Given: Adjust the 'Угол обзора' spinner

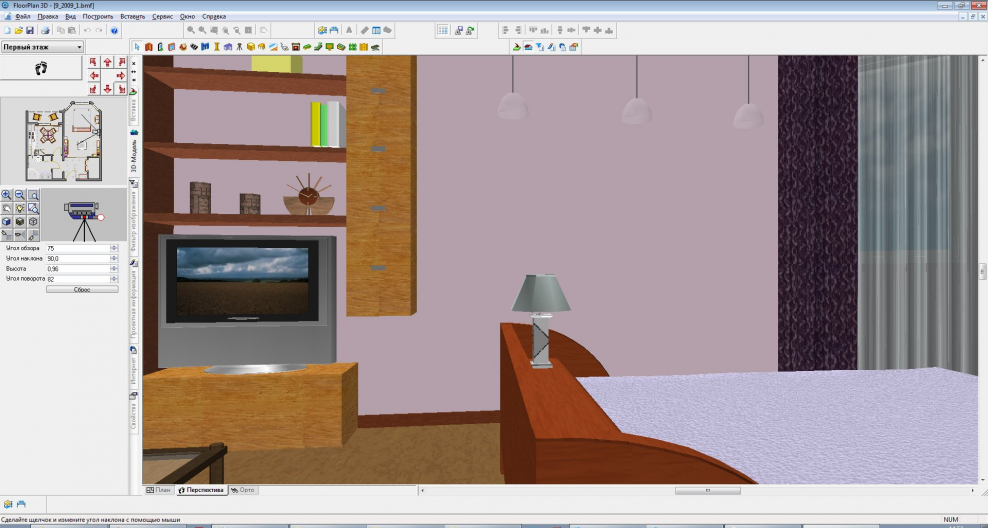Looking at the screenshot, I should 114,248.
